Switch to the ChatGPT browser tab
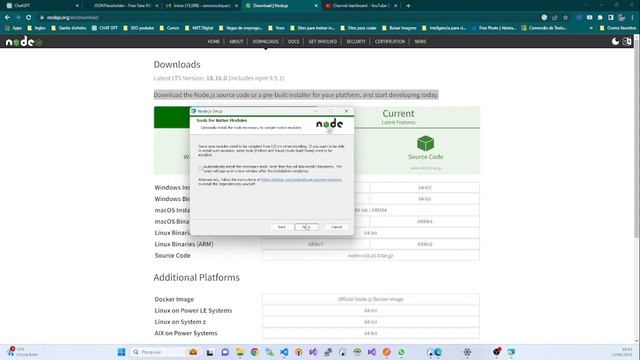 41,6
